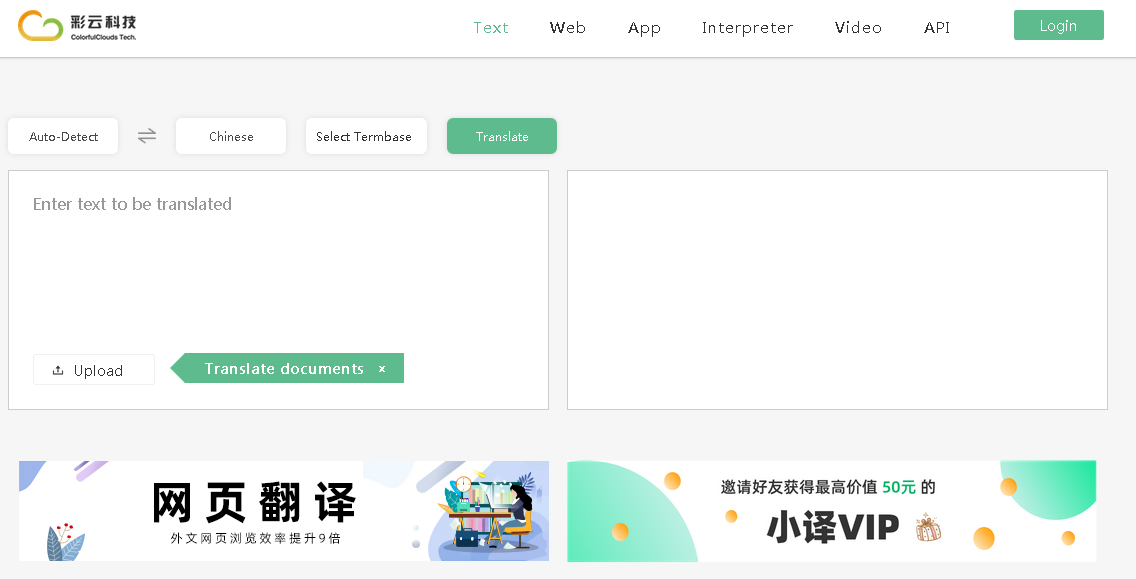1136x579 pixels.
Task: Open the 小译VIP invitation banner
Action: click(831, 511)
